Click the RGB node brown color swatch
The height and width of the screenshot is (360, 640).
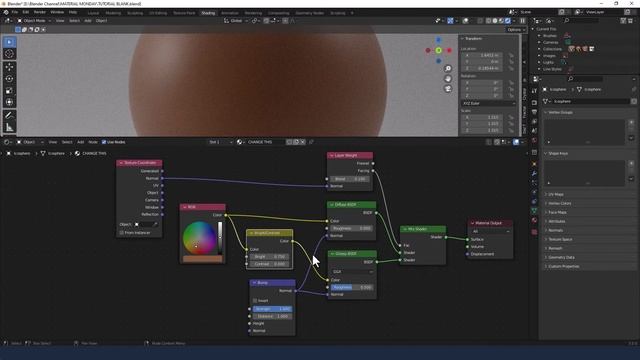tap(202, 259)
